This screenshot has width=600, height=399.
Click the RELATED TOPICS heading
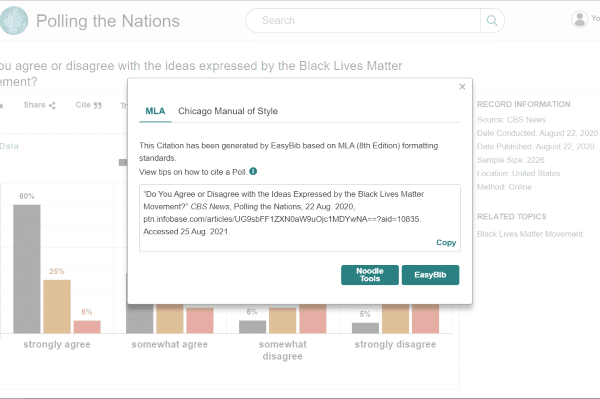coord(512,217)
